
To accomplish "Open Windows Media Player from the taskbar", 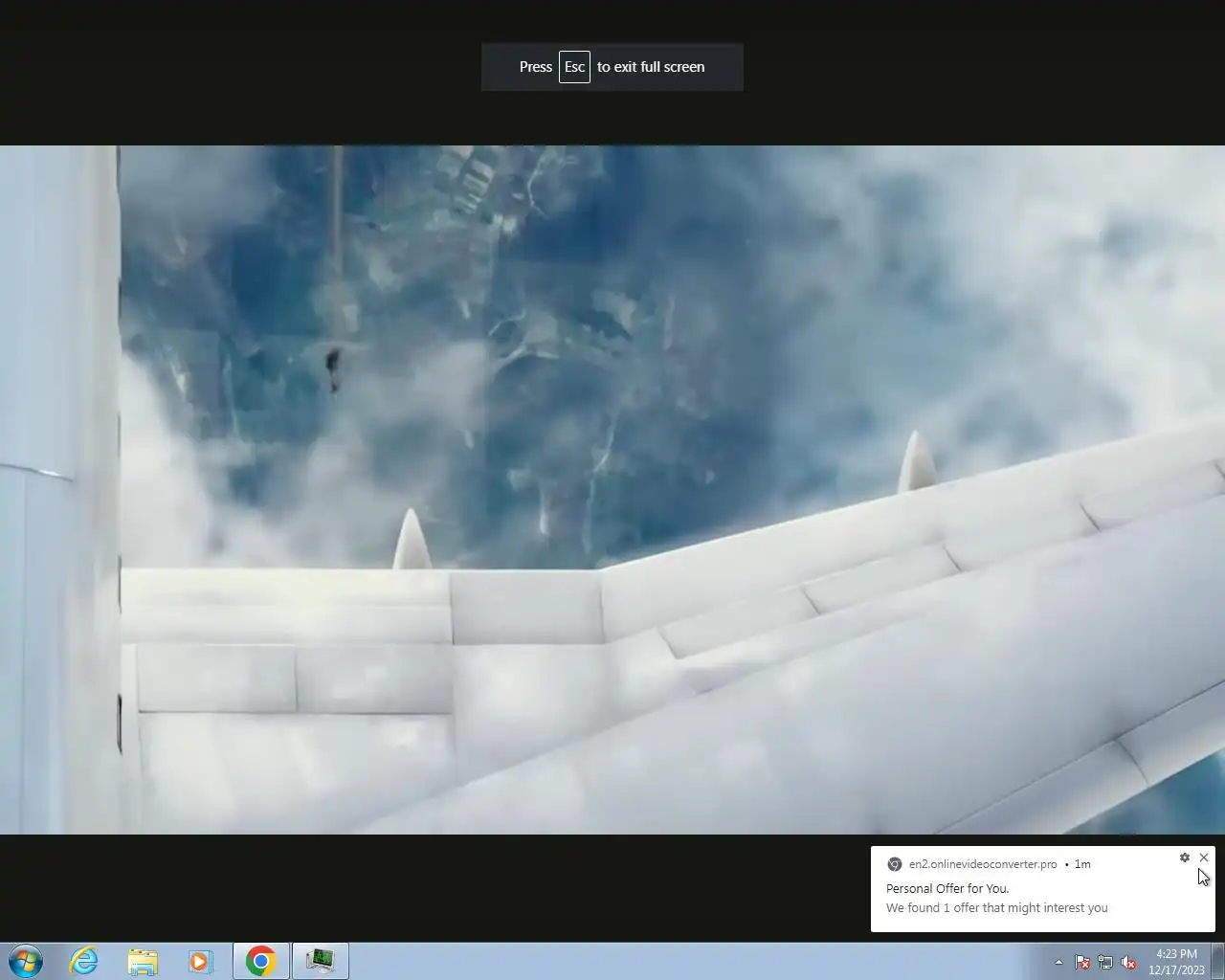I will click(200, 961).
